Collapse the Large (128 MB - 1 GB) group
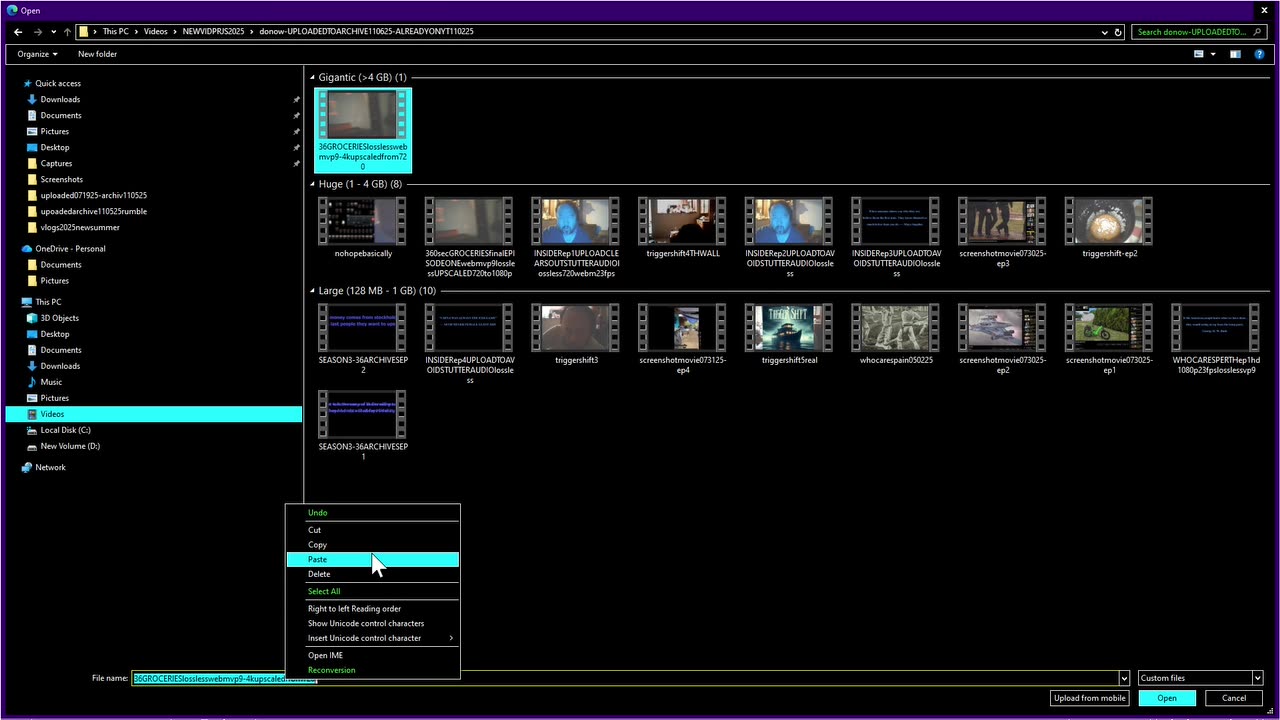Viewport: 1280px width, 720px height. point(311,291)
